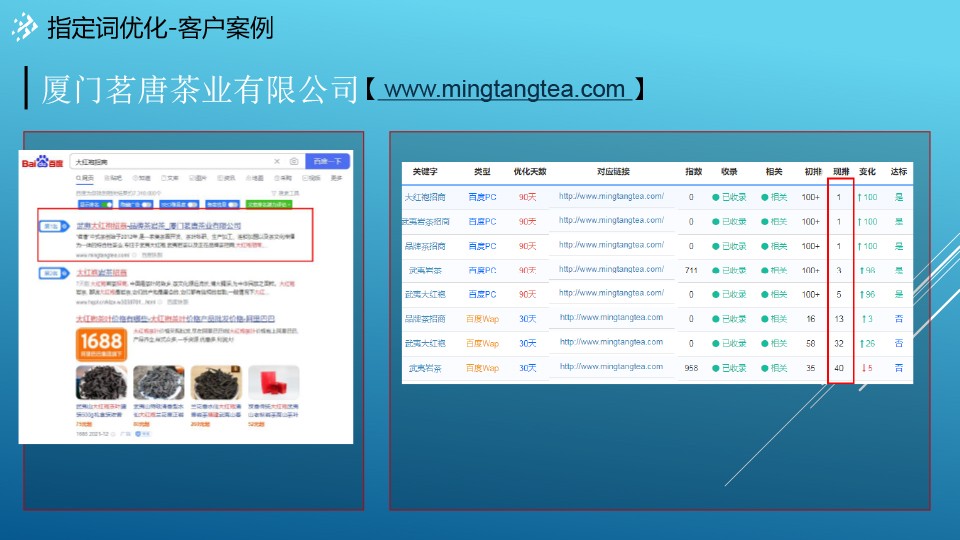The width and height of the screenshot is (960, 540).
Task: Open the link in 大红袍招商 row
Action: coord(611,197)
